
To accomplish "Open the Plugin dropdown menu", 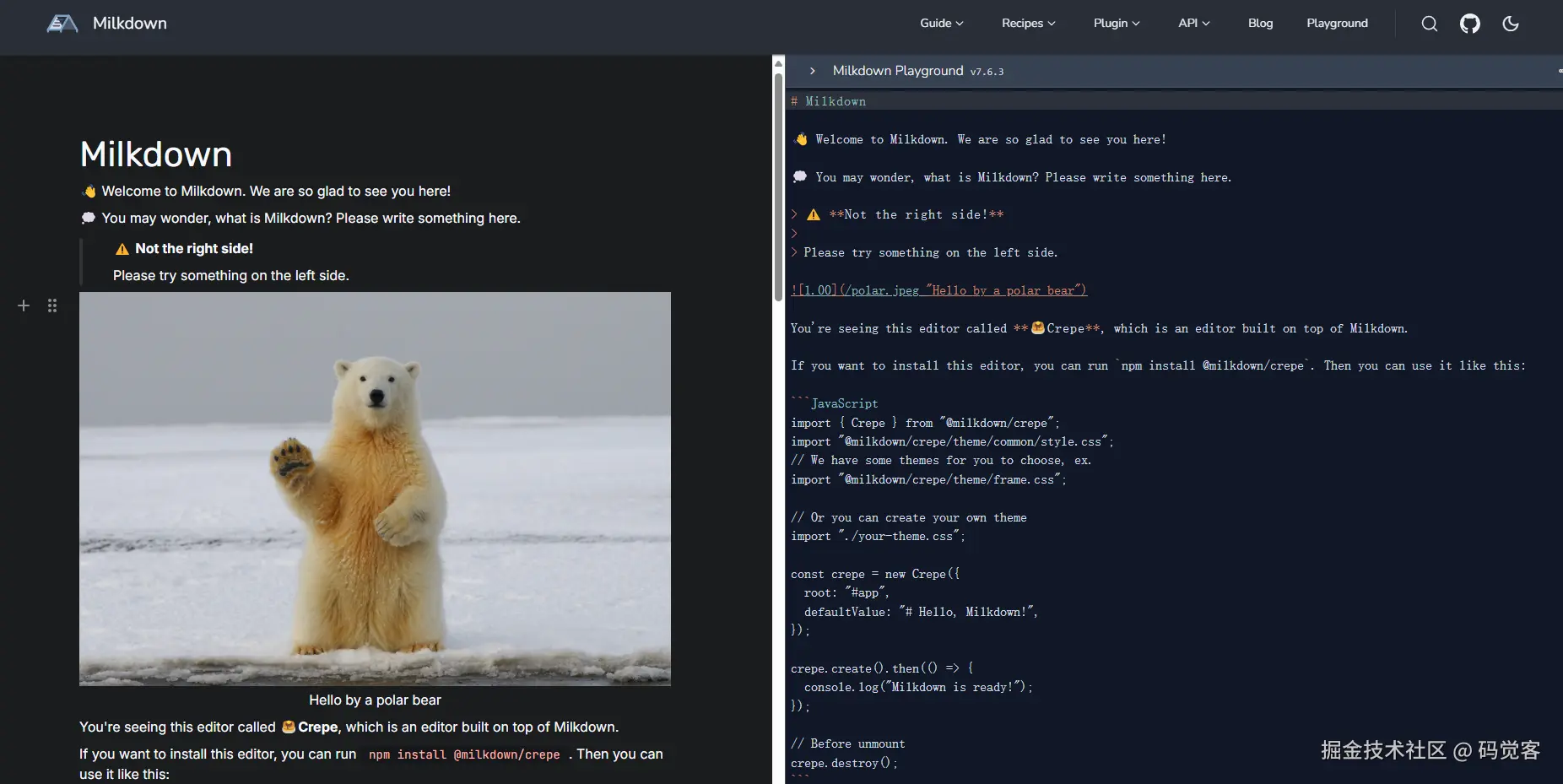I will click(x=1117, y=23).
